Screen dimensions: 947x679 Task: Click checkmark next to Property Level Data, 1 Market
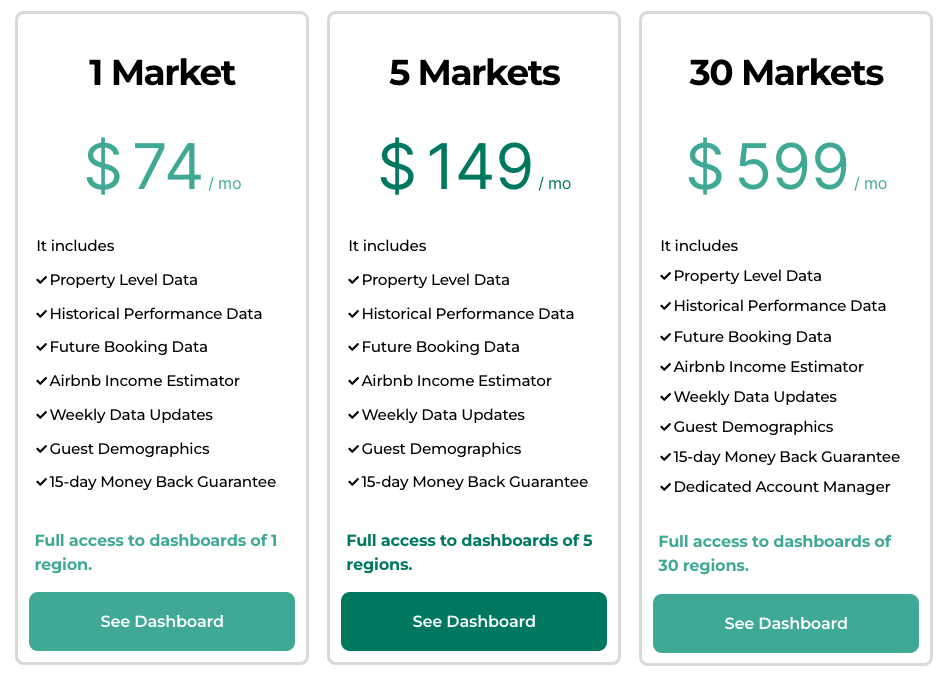[x=42, y=280]
